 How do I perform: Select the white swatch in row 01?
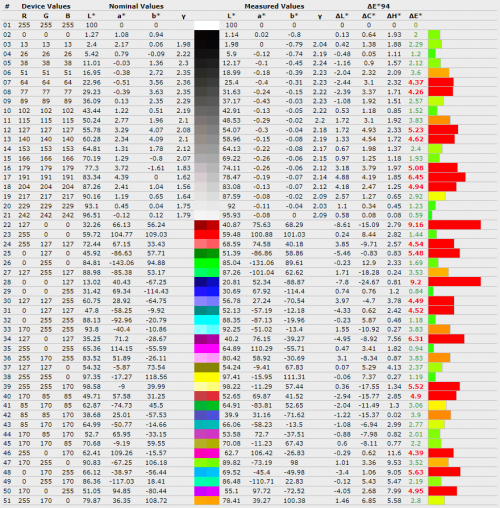tap(207, 25)
